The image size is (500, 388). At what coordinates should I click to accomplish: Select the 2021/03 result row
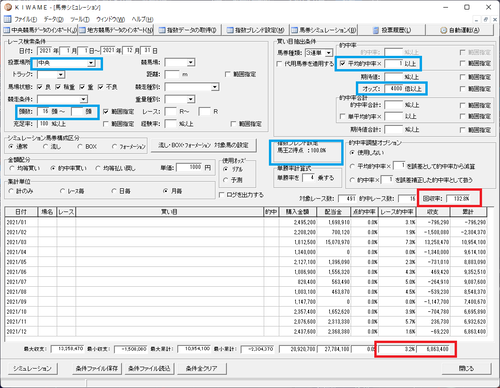246,242
